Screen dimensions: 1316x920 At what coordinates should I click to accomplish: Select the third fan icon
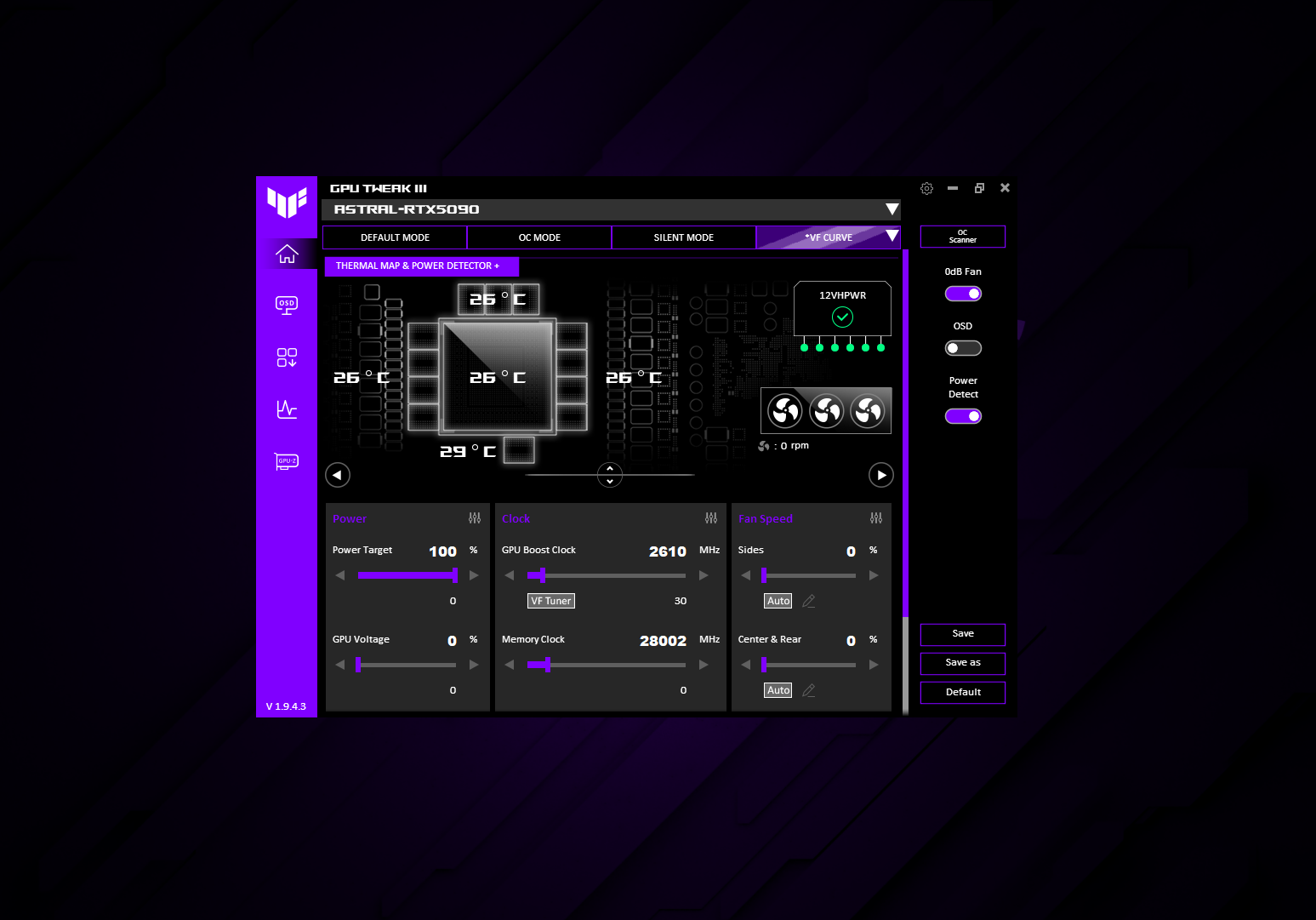click(x=868, y=411)
